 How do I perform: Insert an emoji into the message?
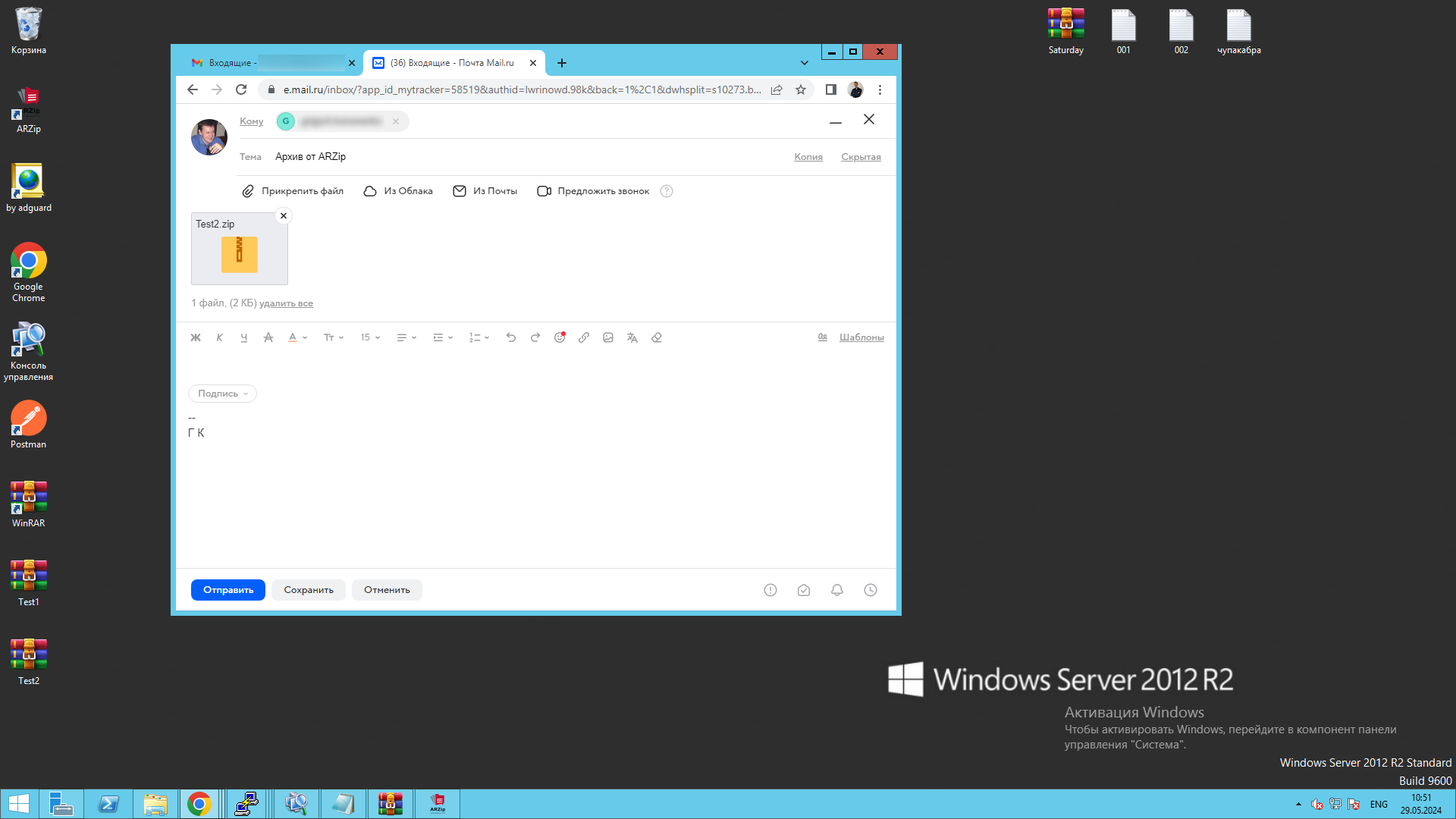pos(560,337)
